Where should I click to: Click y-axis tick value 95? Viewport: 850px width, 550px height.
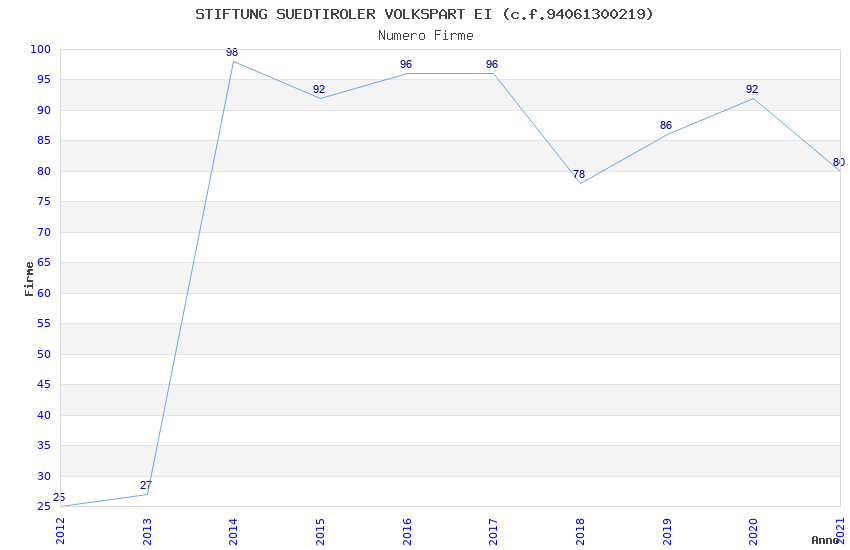(x=44, y=80)
